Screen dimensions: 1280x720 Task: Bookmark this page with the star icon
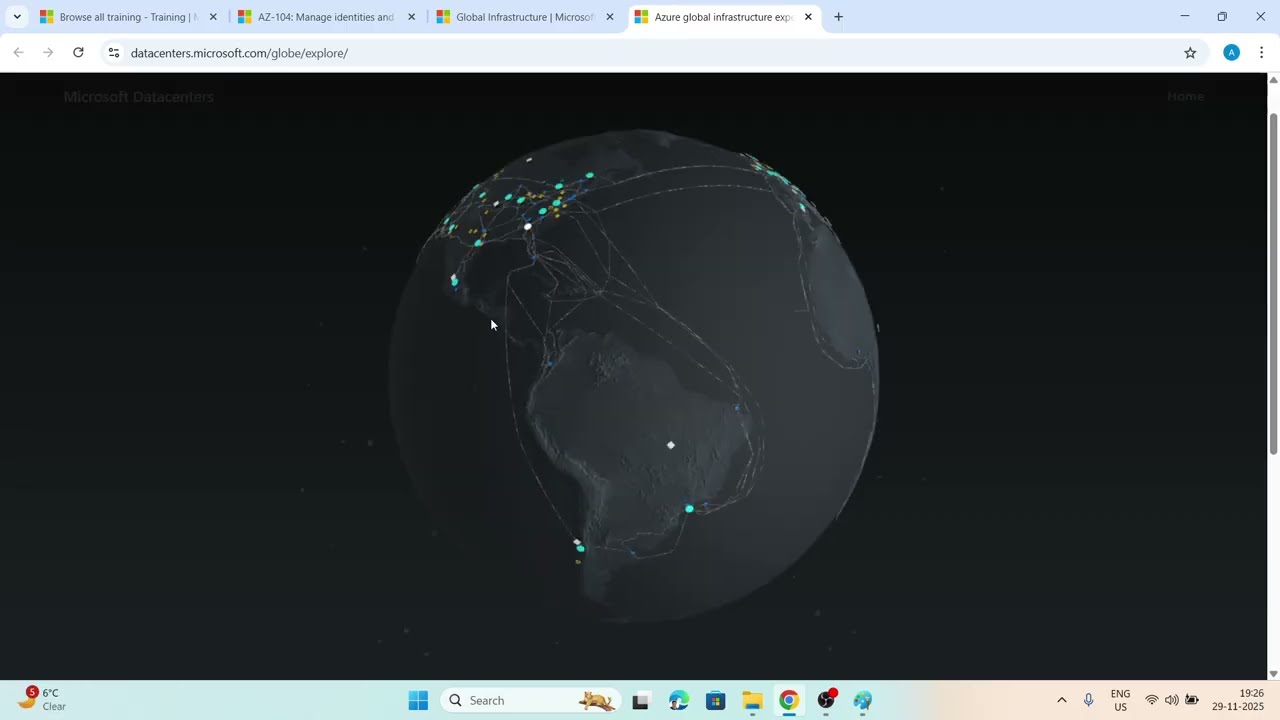click(x=1190, y=53)
